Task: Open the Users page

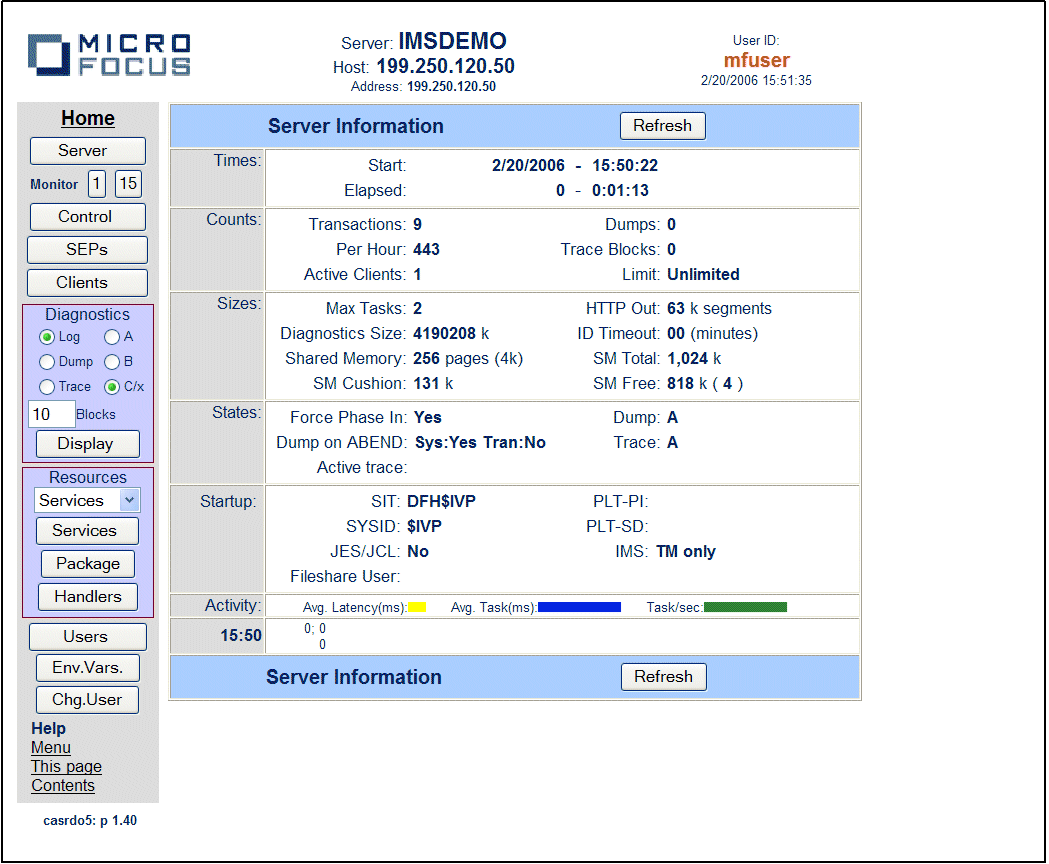Action: click(x=87, y=636)
